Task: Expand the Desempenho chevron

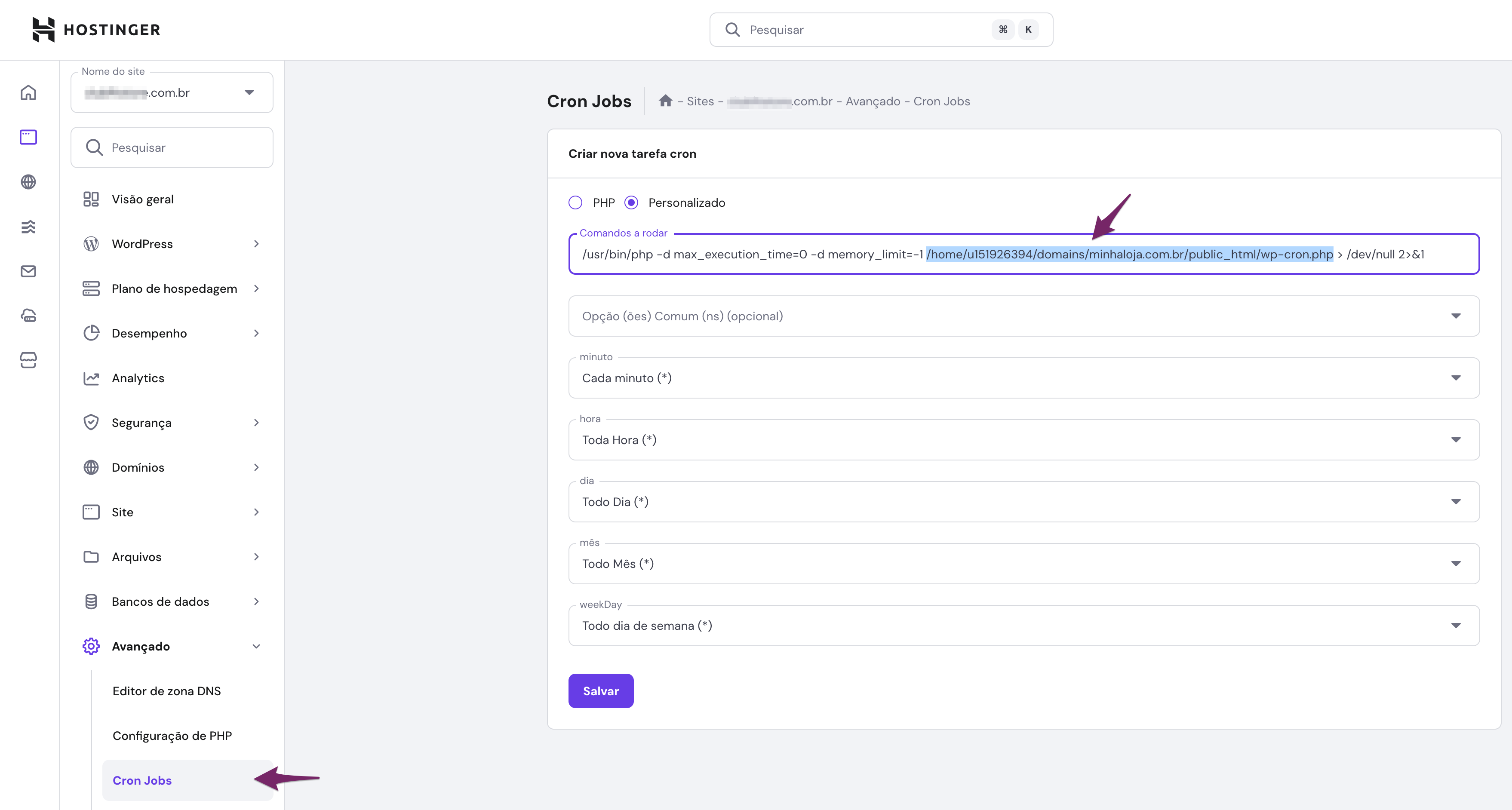Action: click(x=256, y=333)
